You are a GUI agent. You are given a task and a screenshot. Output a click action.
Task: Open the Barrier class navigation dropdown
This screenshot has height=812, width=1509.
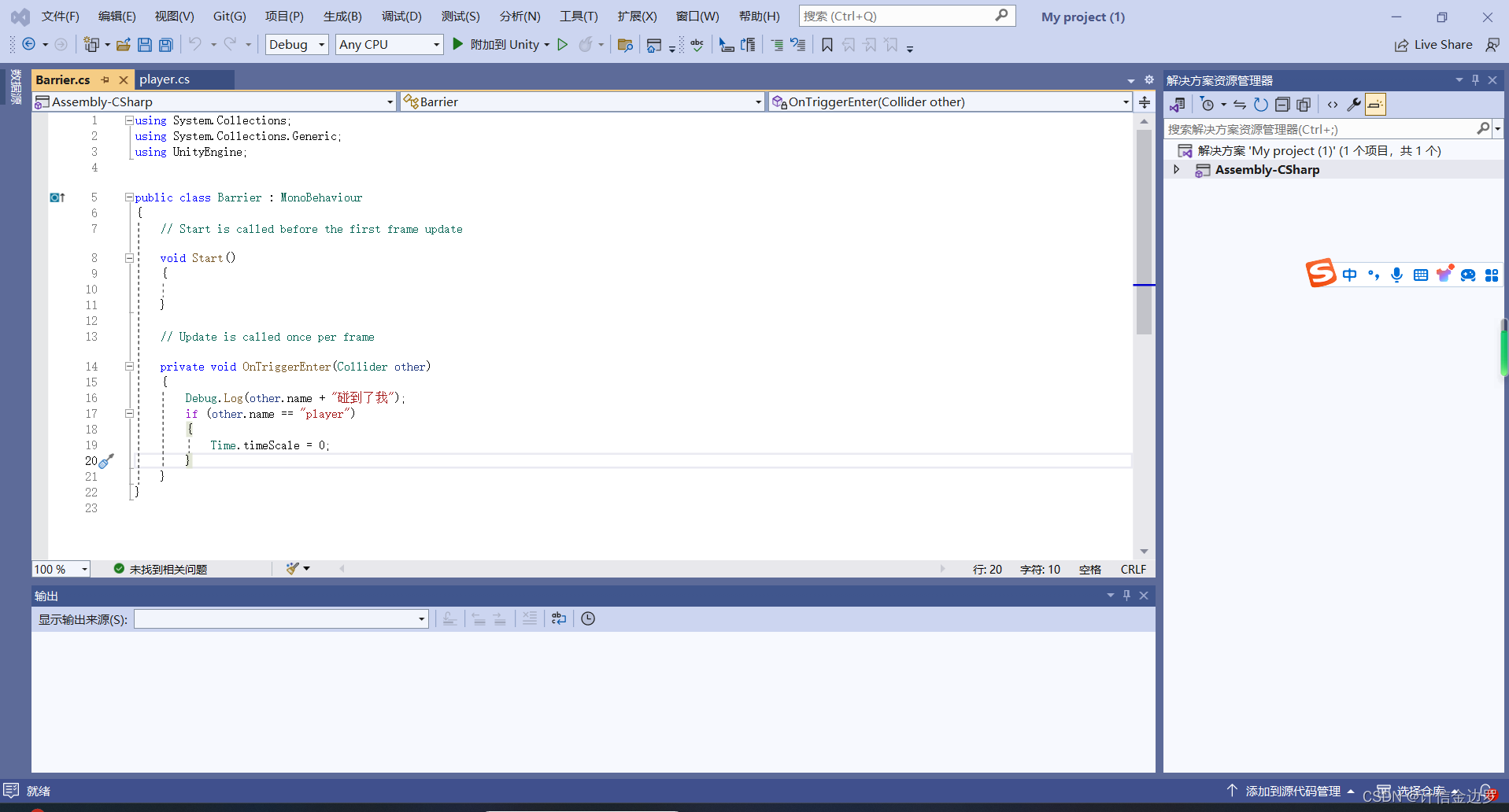point(583,101)
